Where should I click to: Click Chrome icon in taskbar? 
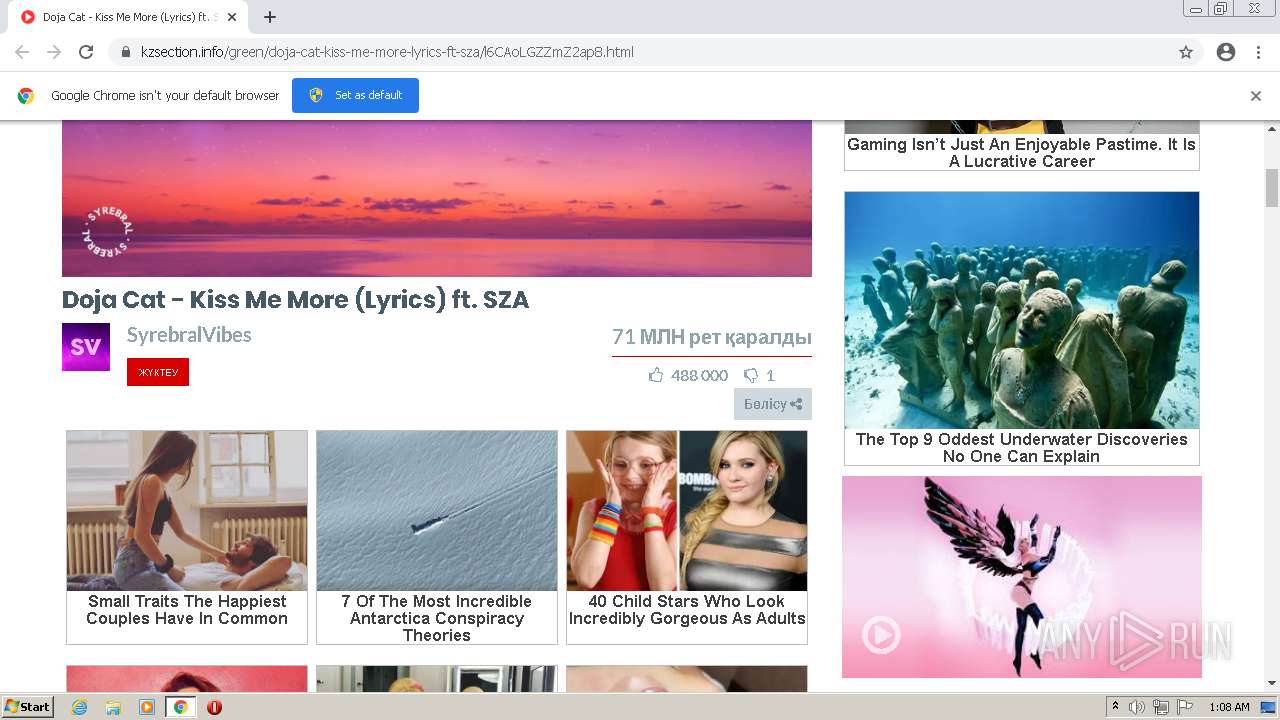pos(180,707)
